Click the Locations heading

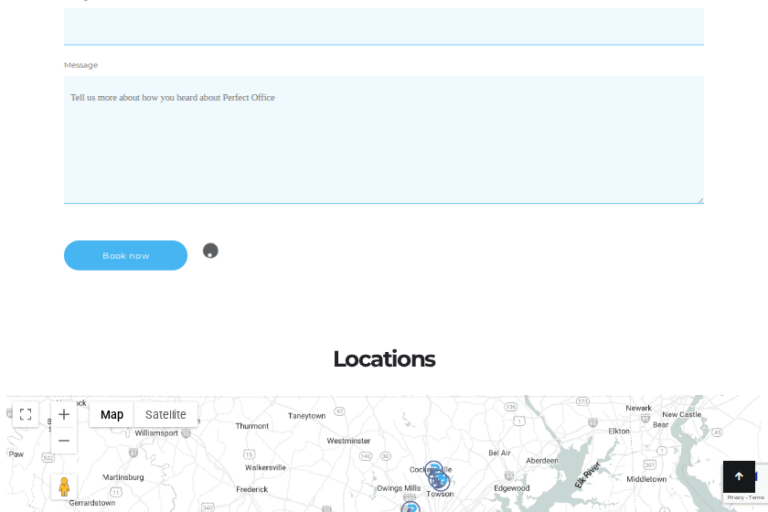point(384,359)
